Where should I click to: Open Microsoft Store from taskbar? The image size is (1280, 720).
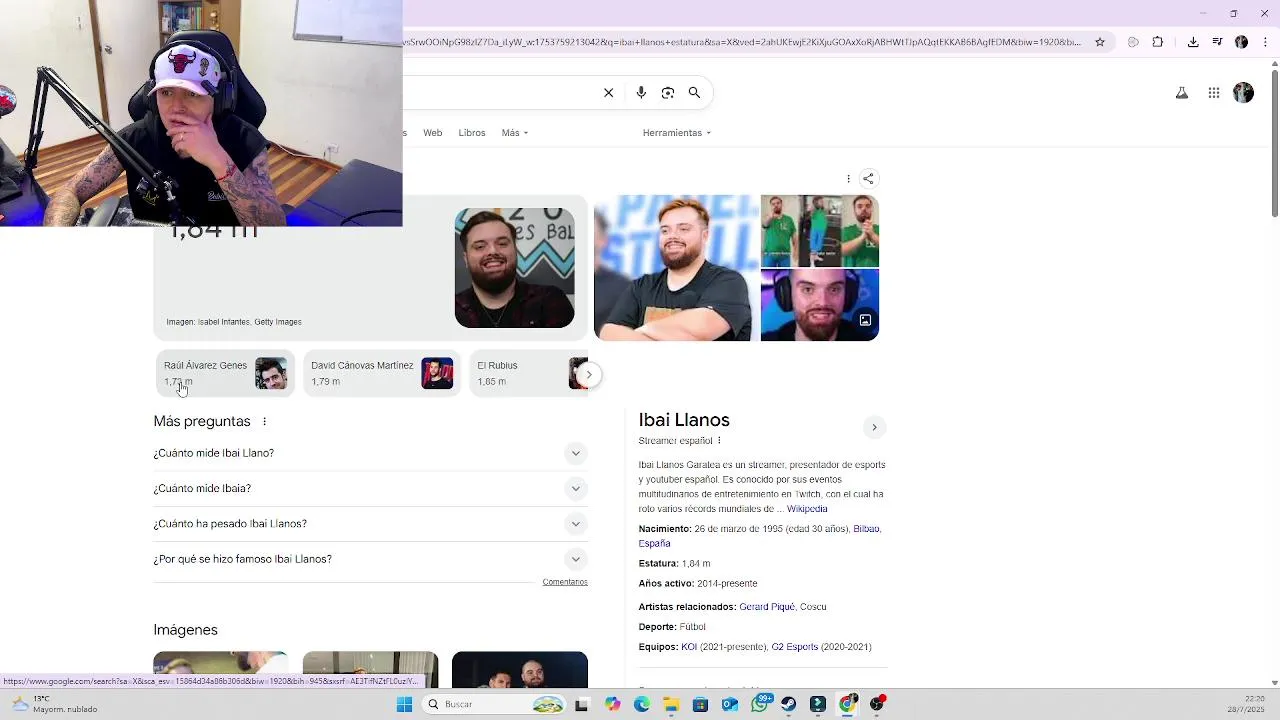[701, 704]
